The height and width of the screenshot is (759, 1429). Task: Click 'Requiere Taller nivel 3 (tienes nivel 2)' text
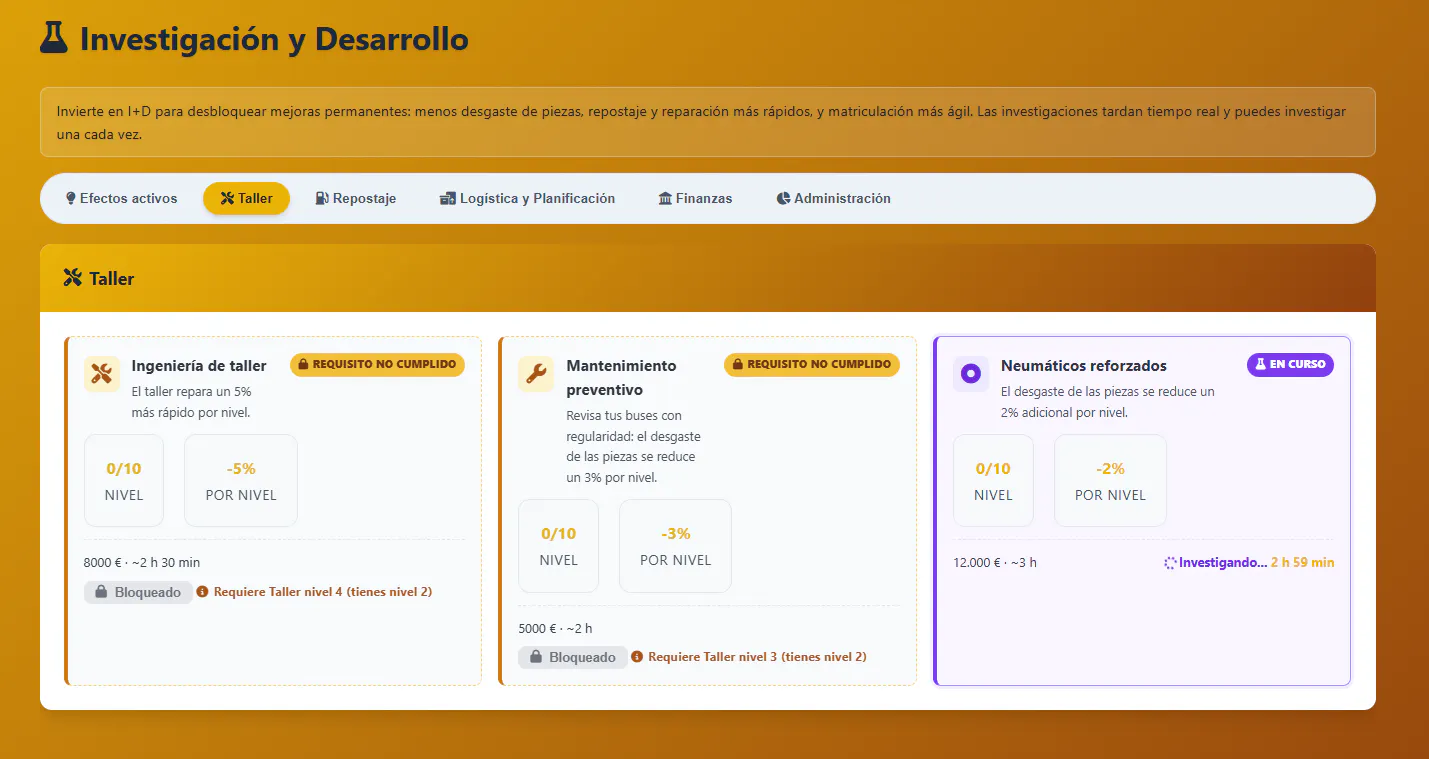click(x=757, y=657)
